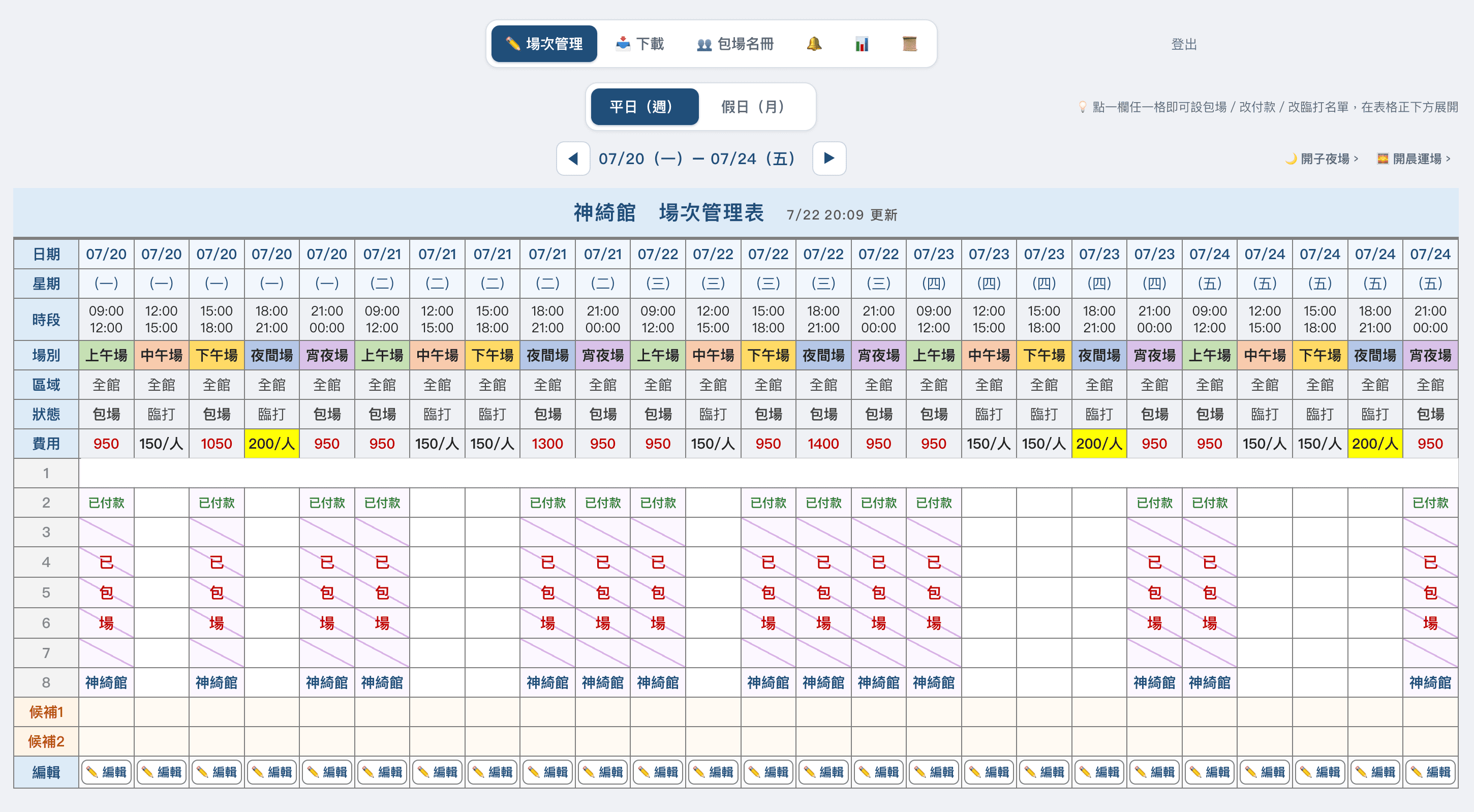Click 夜間場 header on 07/24
Image resolution: width=1474 pixels, height=812 pixels.
(1375, 355)
